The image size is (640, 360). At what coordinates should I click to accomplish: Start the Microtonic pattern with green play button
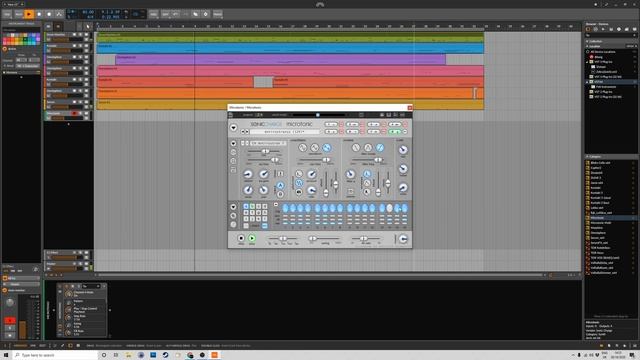pos(252,238)
